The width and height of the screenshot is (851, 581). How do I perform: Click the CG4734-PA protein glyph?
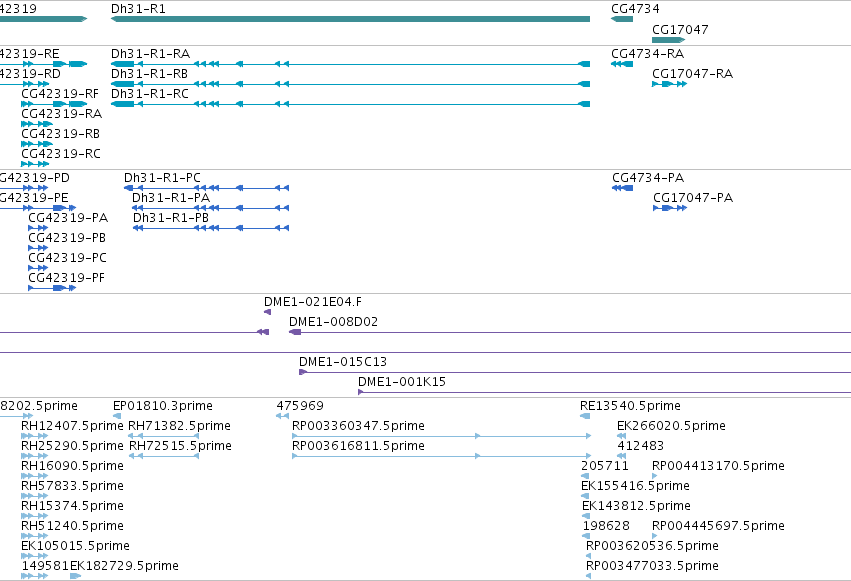pos(622,188)
